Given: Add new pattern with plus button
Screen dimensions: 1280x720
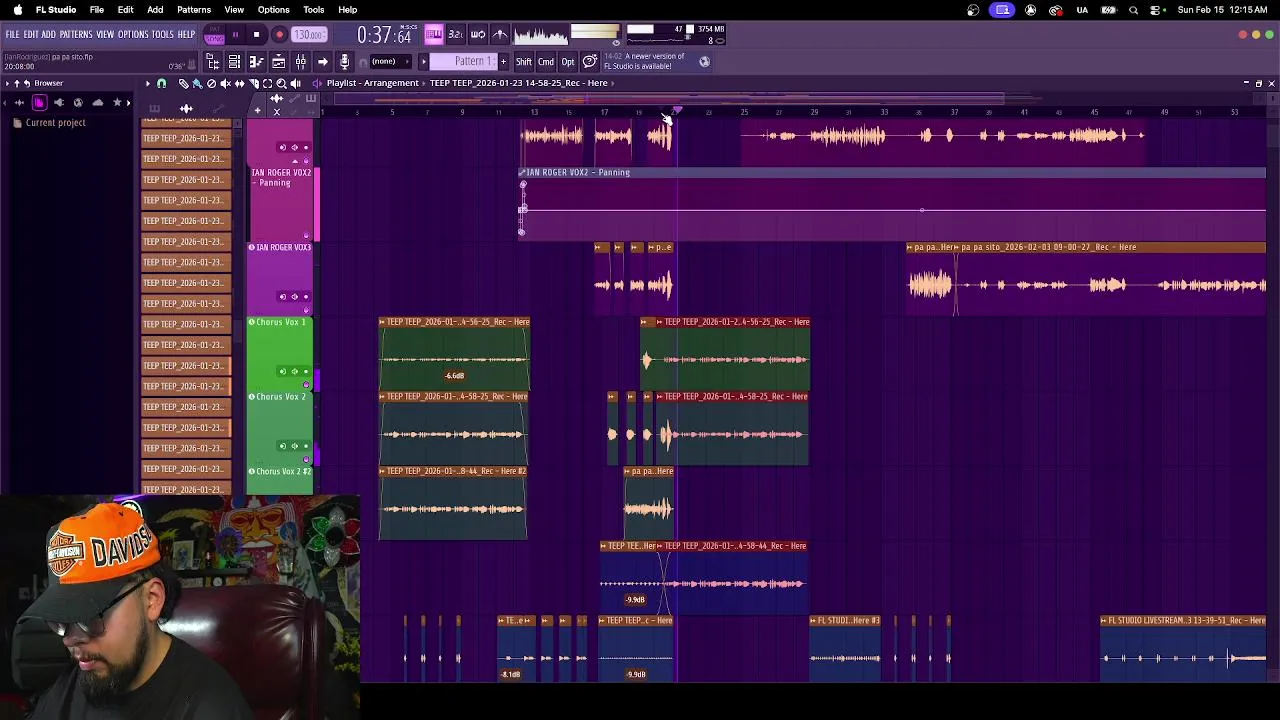Looking at the screenshot, I should (503, 62).
